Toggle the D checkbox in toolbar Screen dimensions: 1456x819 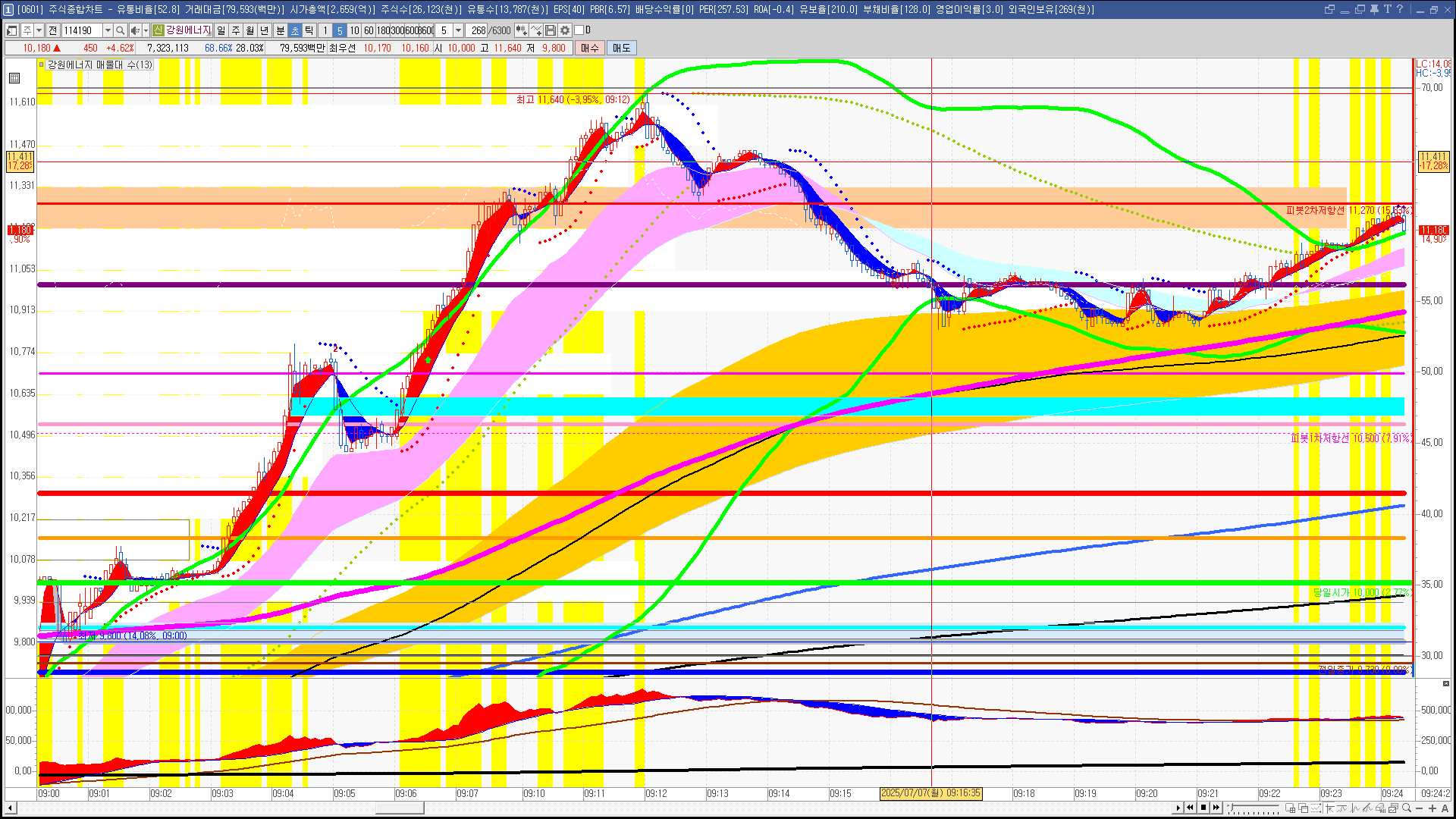[x=579, y=30]
